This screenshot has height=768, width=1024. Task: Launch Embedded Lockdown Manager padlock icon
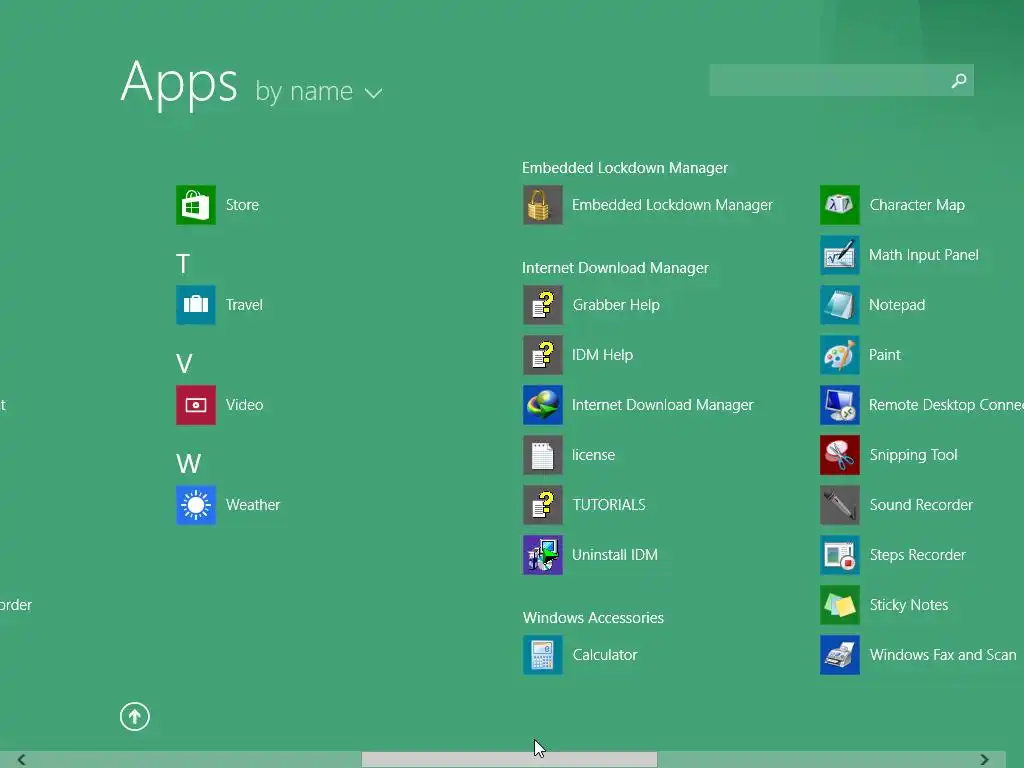click(x=543, y=205)
